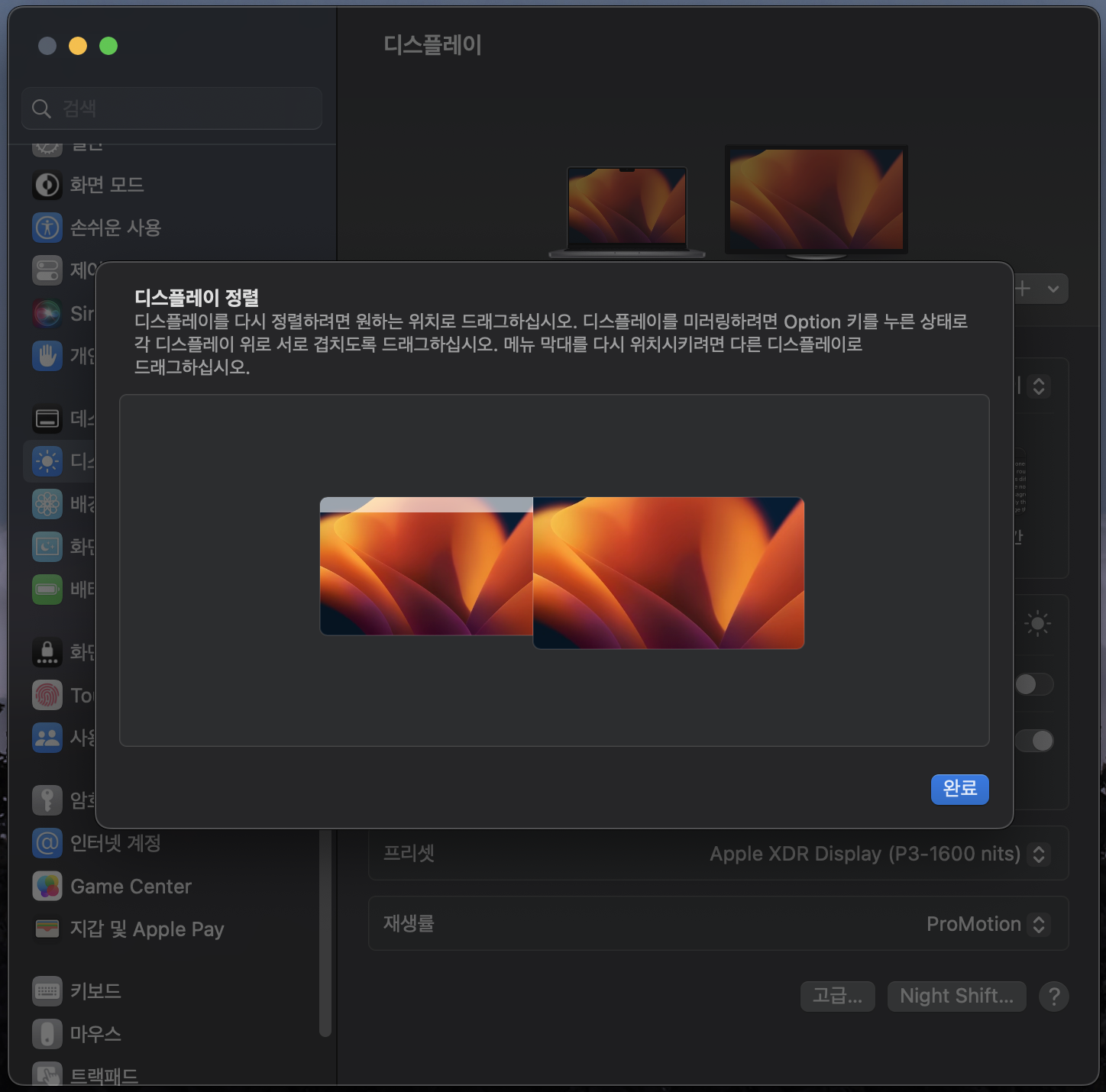The width and height of the screenshot is (1106, 1092).
Task: Expand the chevron next to the plus button
Action: (1053, 289)
